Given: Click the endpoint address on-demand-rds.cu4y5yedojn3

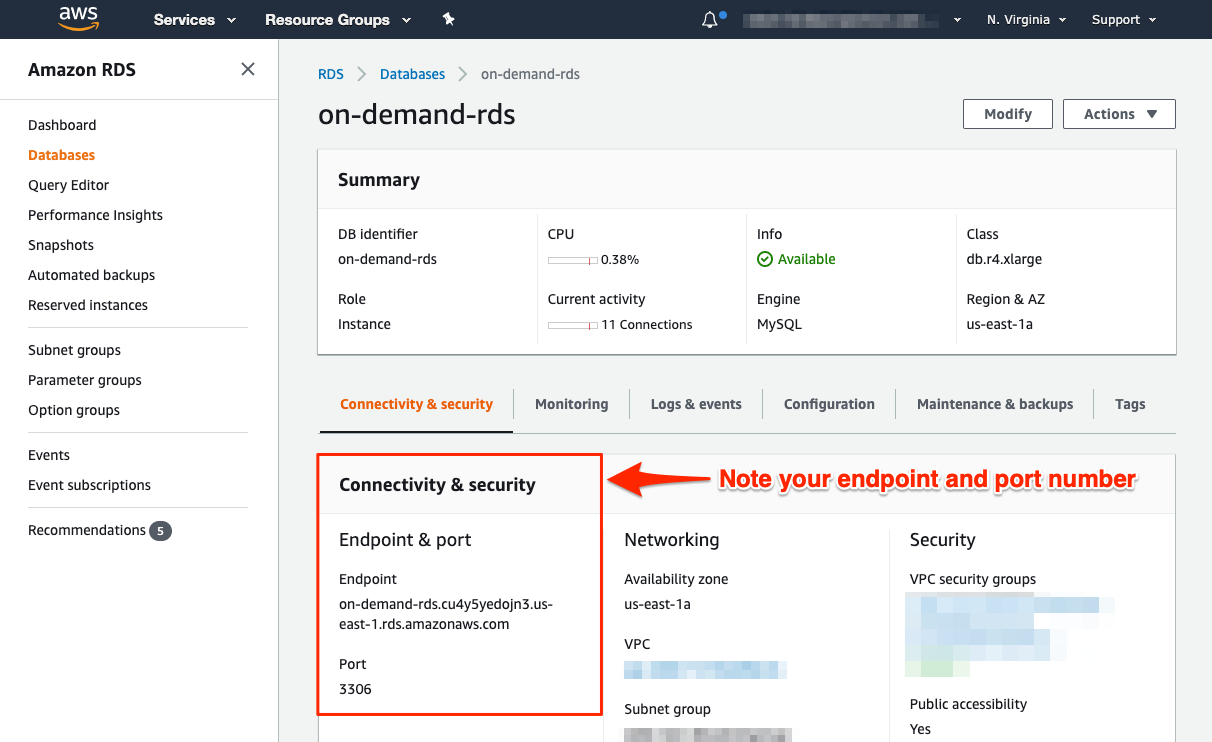Looking at the screenshot, I should click(x=446, y=614).
